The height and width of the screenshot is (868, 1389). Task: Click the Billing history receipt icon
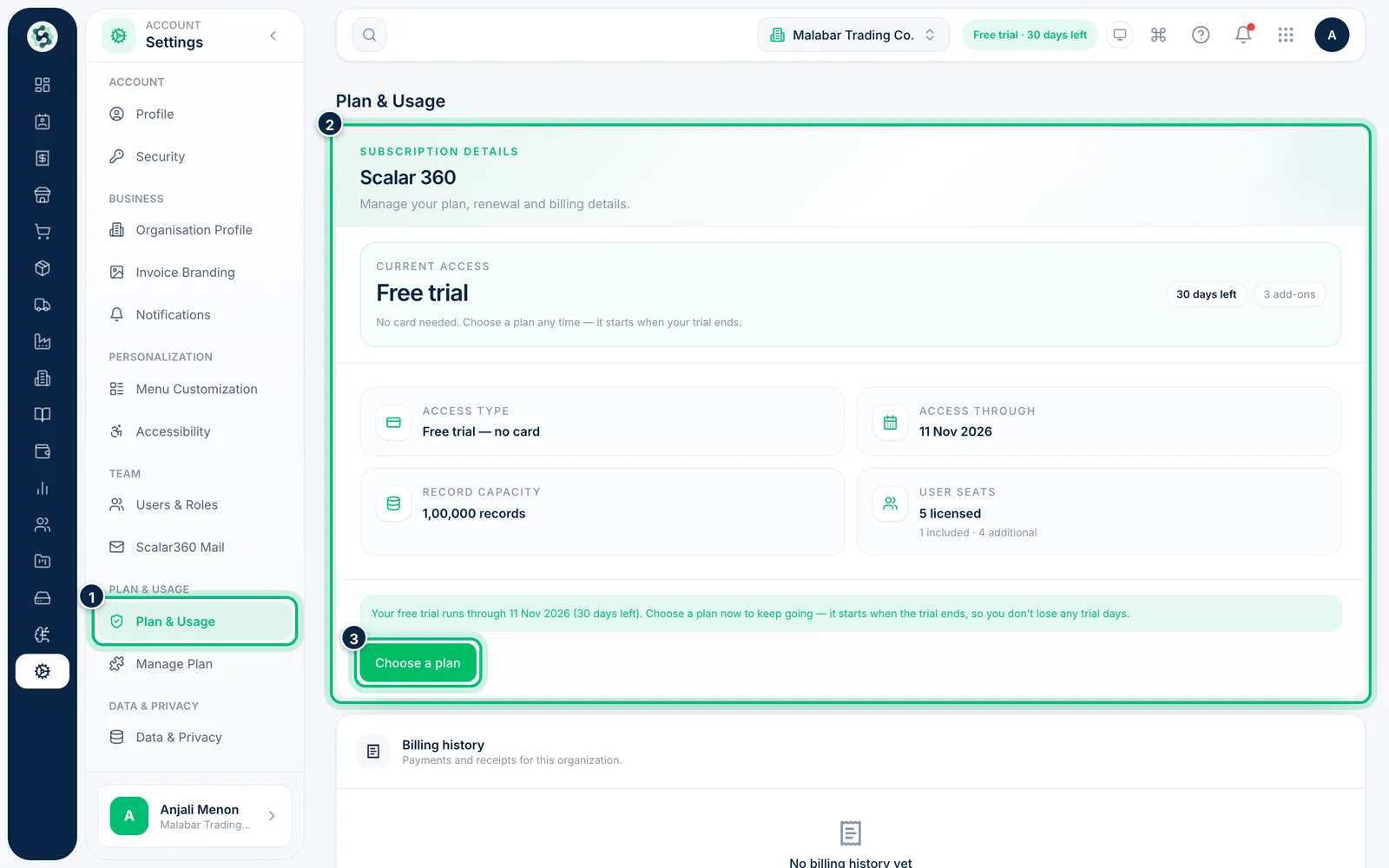coord(373,752)
